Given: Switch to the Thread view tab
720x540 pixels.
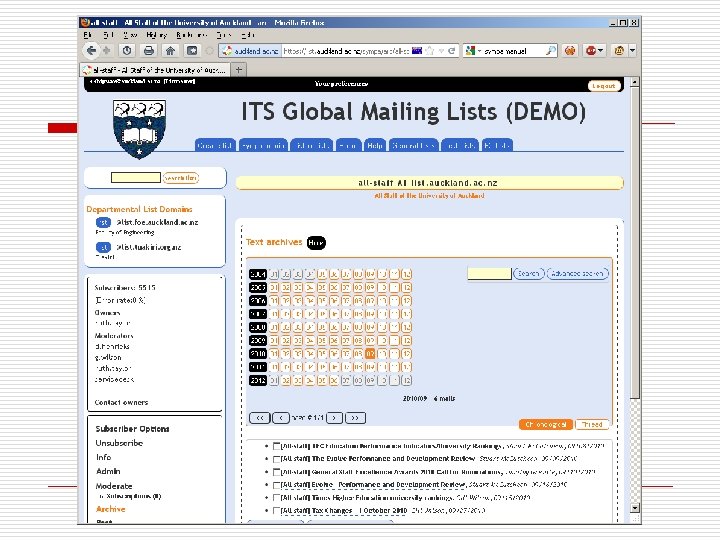Looking at the screenshot, I should tap(592, 424).
